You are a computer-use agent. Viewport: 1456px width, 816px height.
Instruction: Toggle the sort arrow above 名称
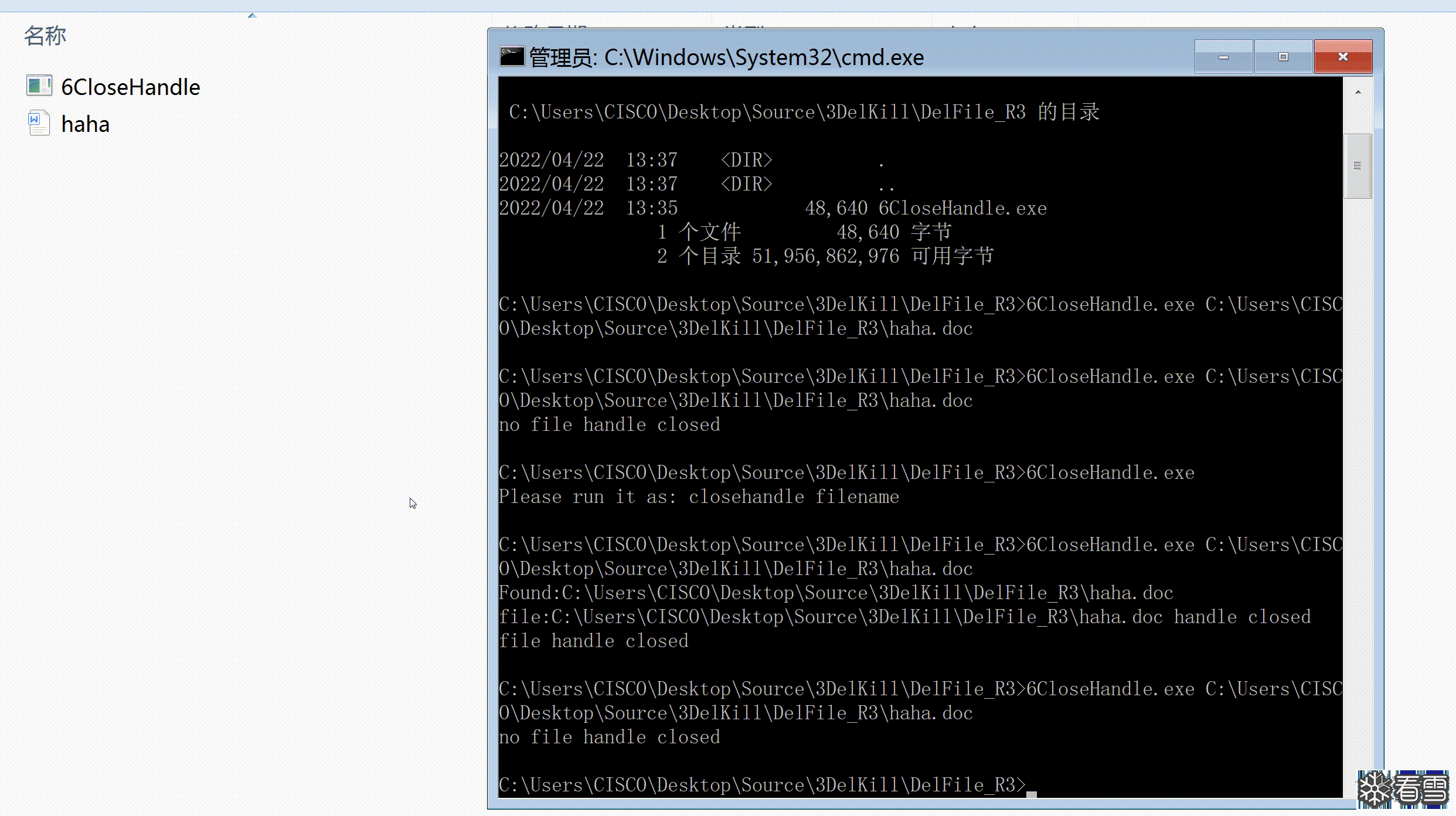click(x=252, y=16)
